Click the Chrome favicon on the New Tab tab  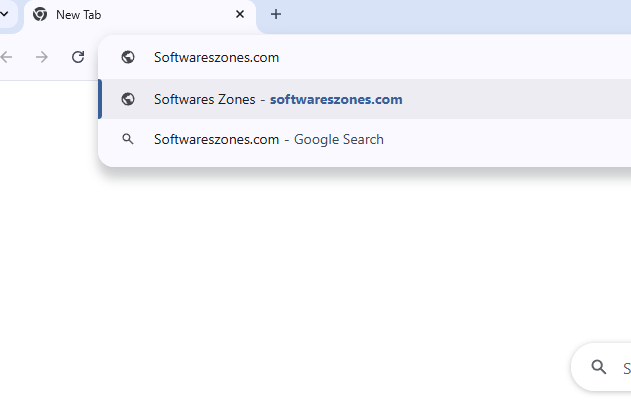point(40,15)
